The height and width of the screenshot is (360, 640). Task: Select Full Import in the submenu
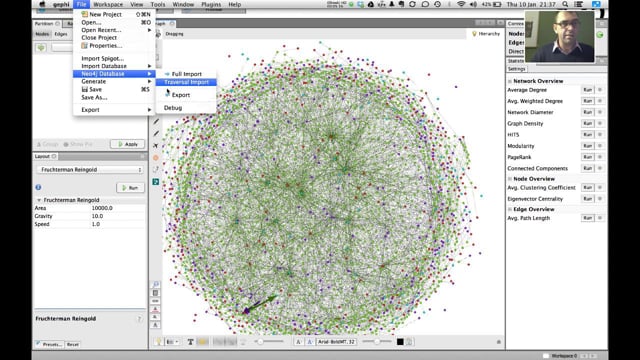(x=186, y=74)
